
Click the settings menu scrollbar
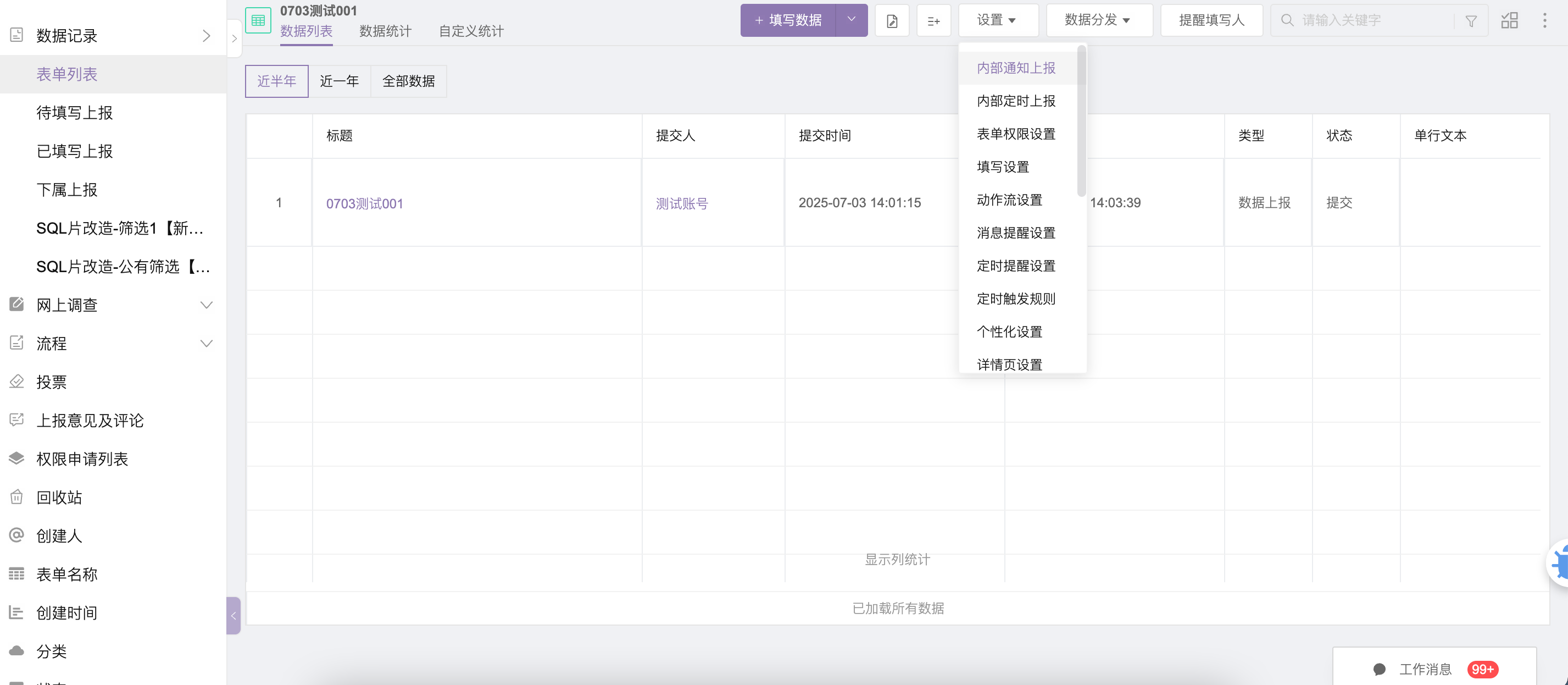(1081, 122)
